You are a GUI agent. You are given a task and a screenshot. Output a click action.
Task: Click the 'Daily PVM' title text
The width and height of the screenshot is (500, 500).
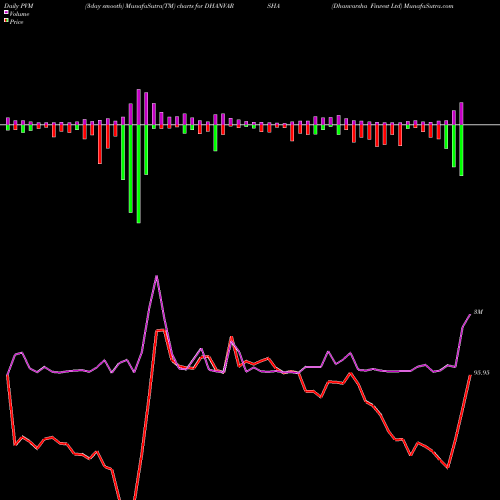click(19, 6)
